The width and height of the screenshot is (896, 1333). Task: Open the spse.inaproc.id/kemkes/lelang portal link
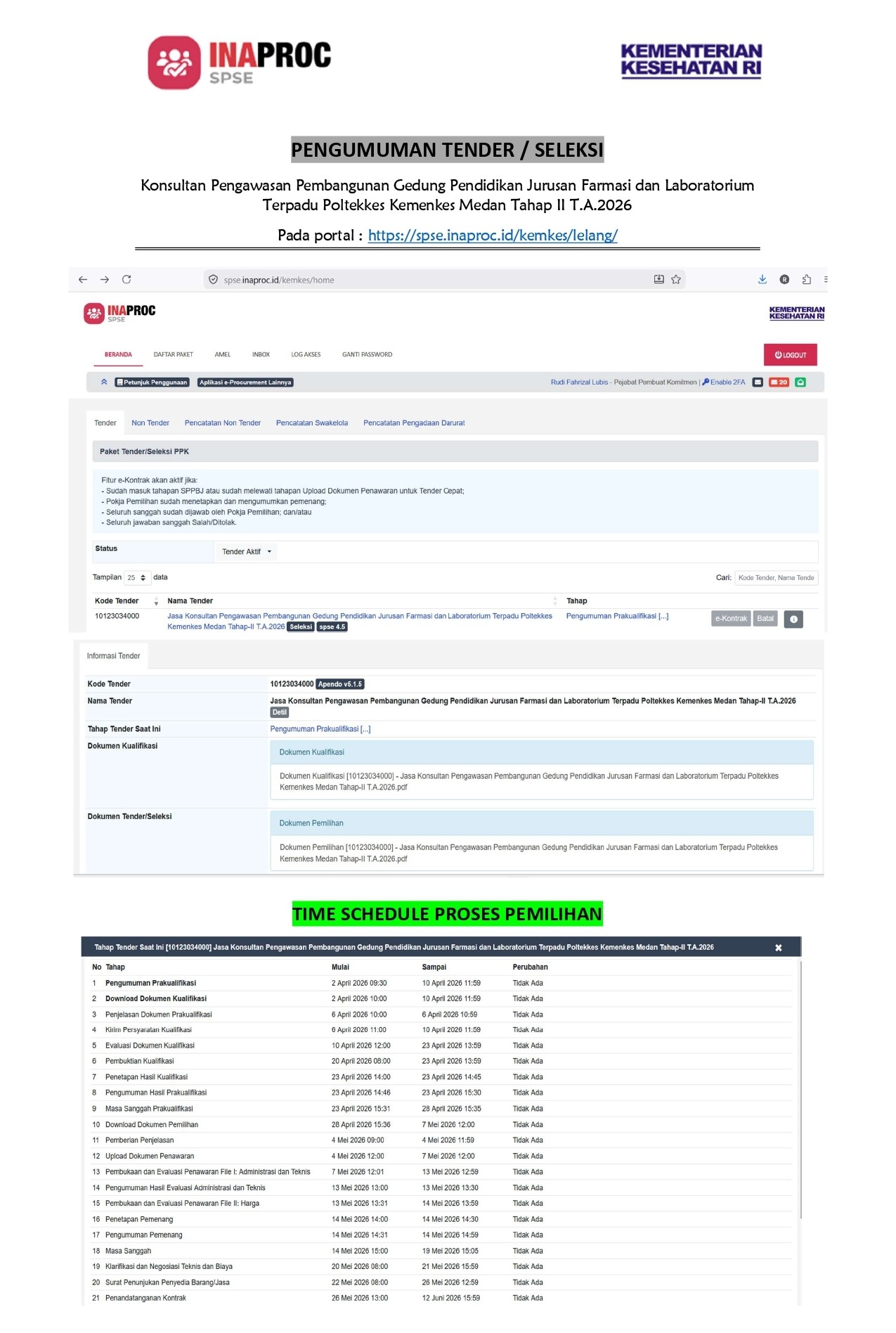493,236
